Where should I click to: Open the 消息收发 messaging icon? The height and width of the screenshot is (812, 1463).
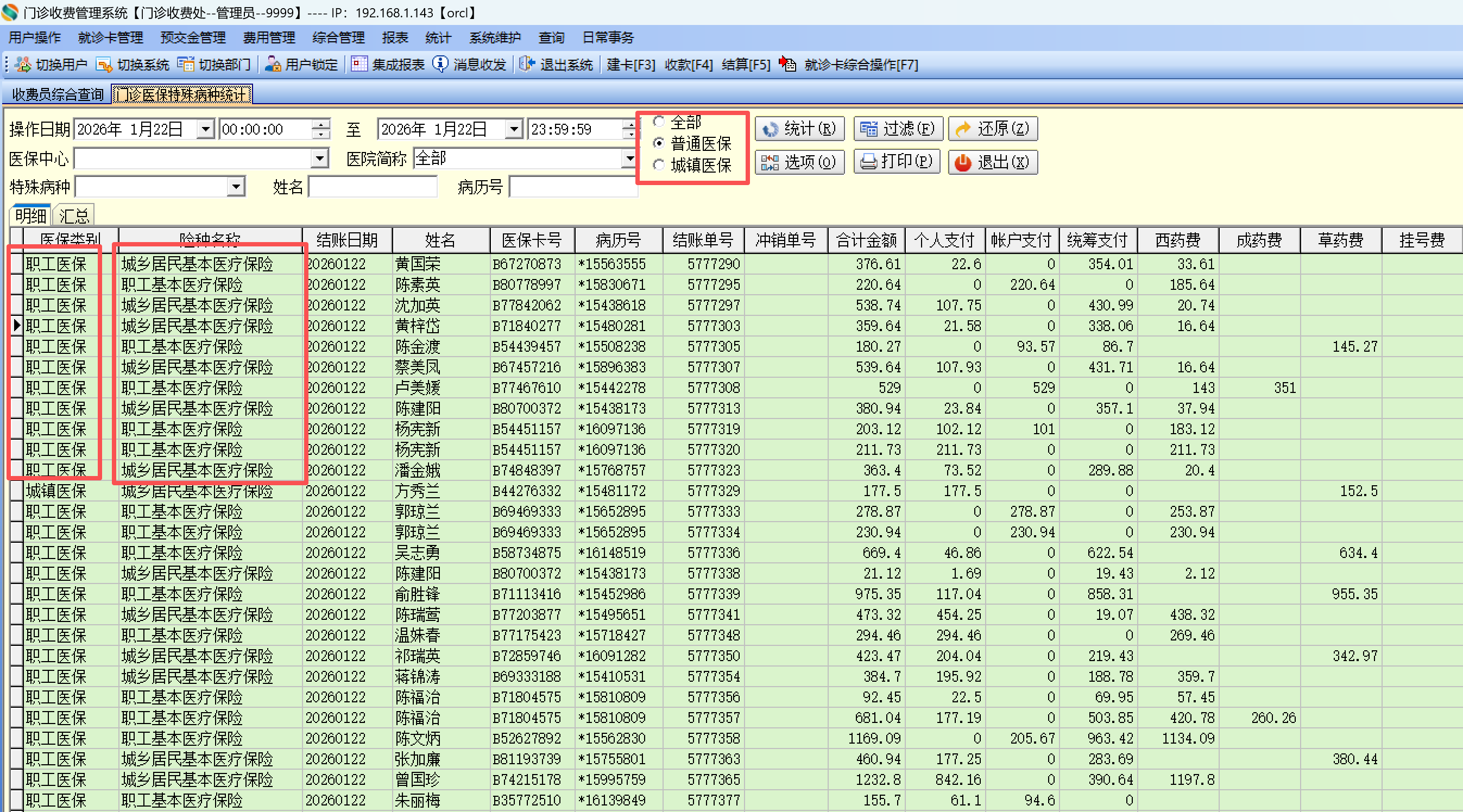pyautogui.click(x=440, y=64)
